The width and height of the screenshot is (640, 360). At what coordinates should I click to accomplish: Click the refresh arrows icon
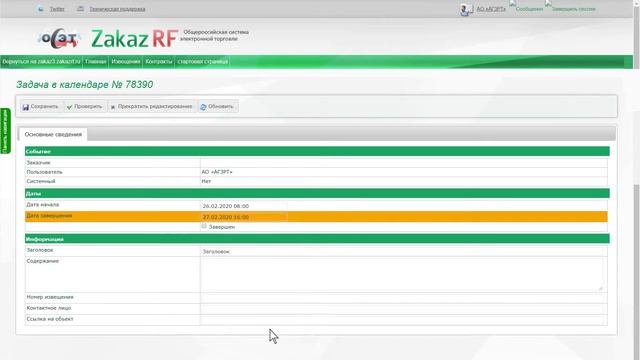pos(203,107)
